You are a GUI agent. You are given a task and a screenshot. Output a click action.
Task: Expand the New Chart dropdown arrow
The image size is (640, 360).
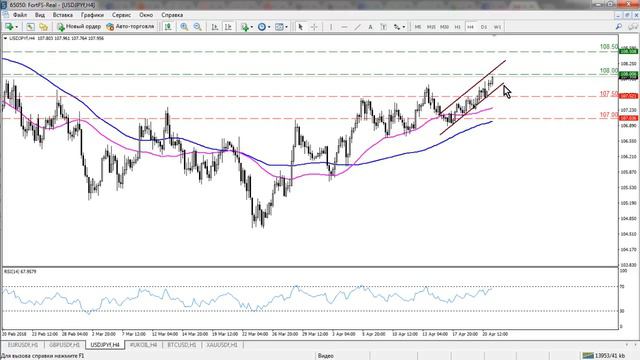[x=16, y=27]
